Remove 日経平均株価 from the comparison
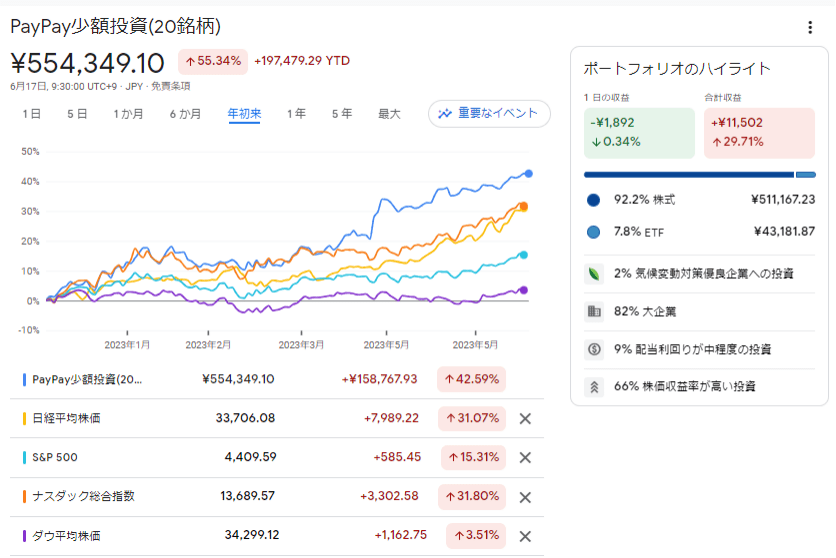This screenshot has height=558, width=836. 525,418
